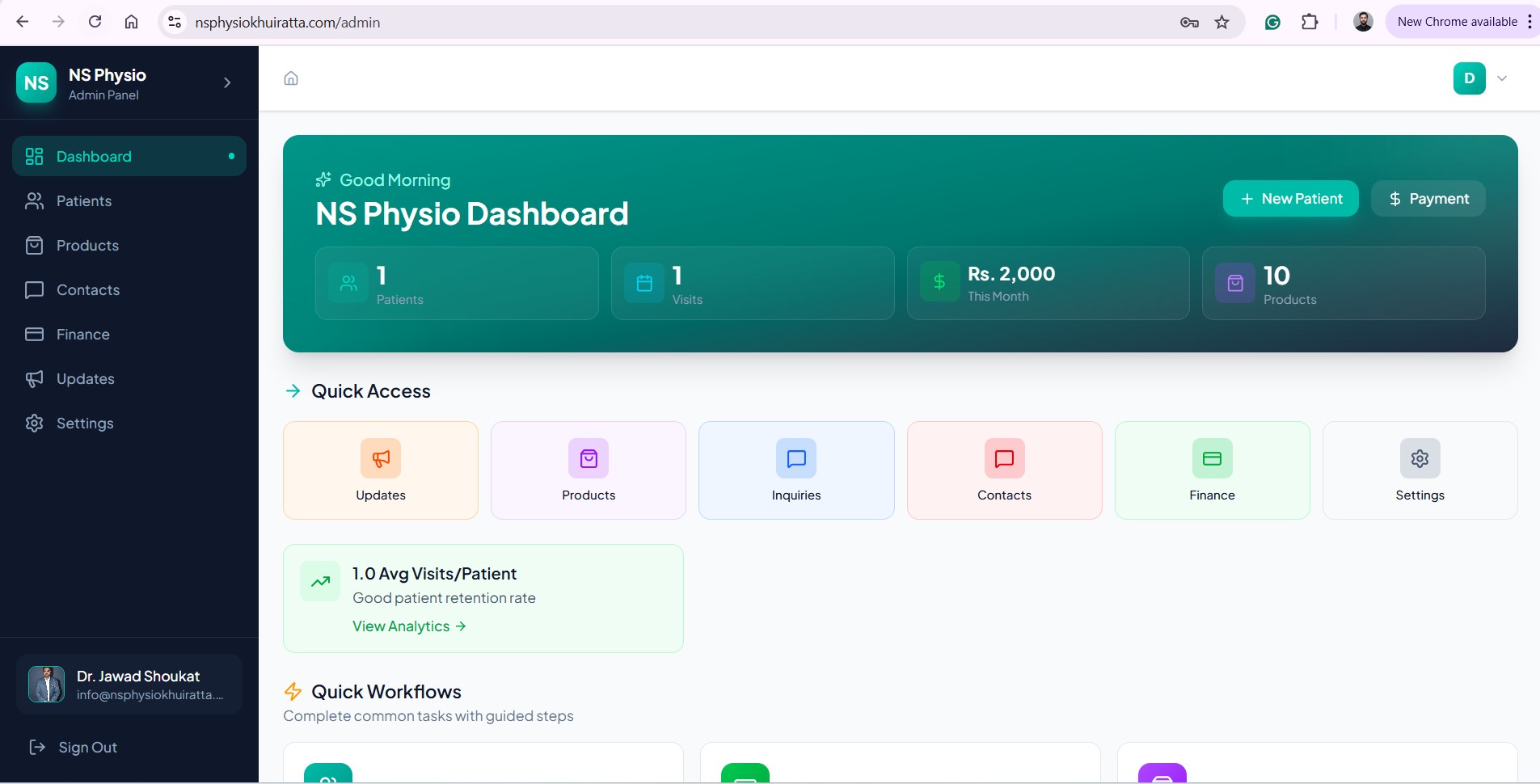Screen dimensions: 1540x784
Task: Select Finance in the sidebar menu
Action: pos(82,335)
